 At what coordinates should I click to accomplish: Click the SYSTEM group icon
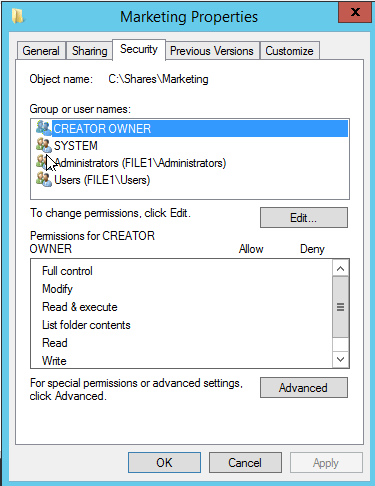pyautogui.click(x=44, y=145)
